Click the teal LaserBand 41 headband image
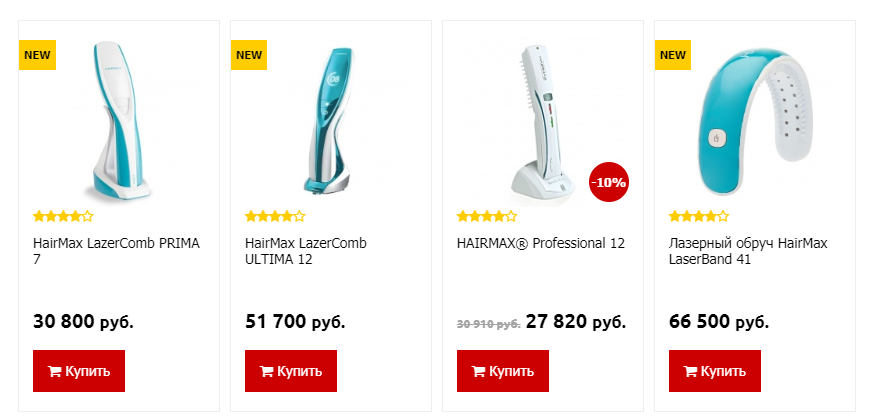Image resolution: width=896 pixels, height=417 pixels. [754, 121]
